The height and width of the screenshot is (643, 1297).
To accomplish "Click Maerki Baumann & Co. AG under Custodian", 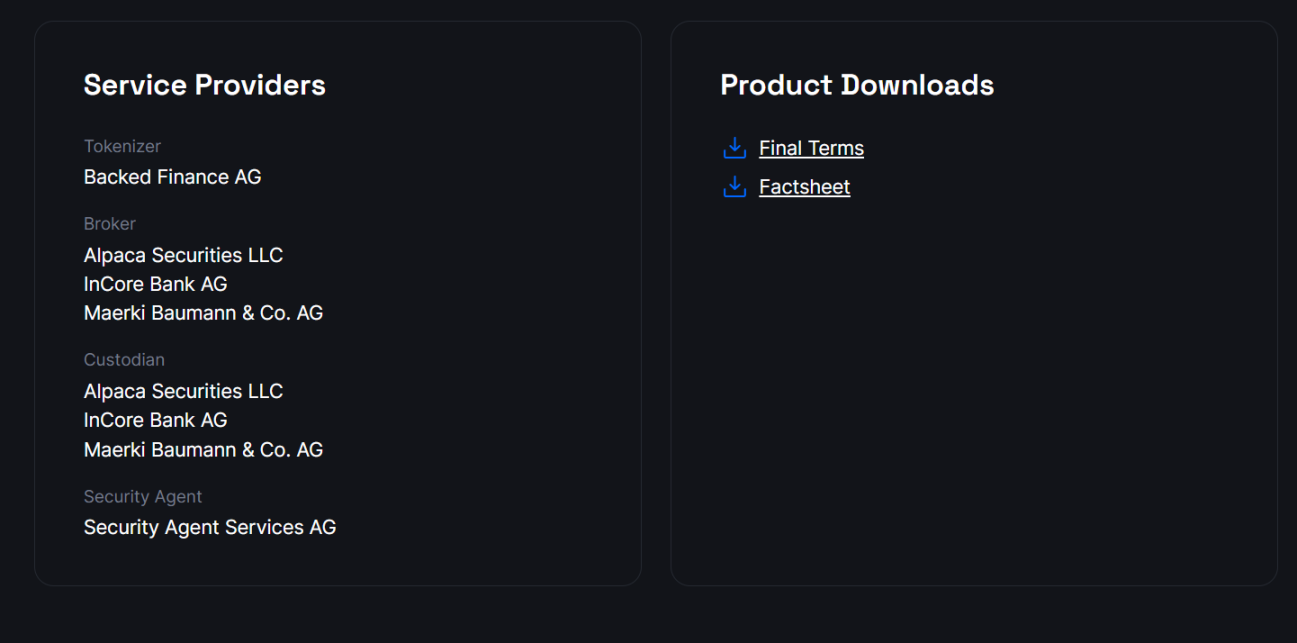I will click(x=203, y=450).
